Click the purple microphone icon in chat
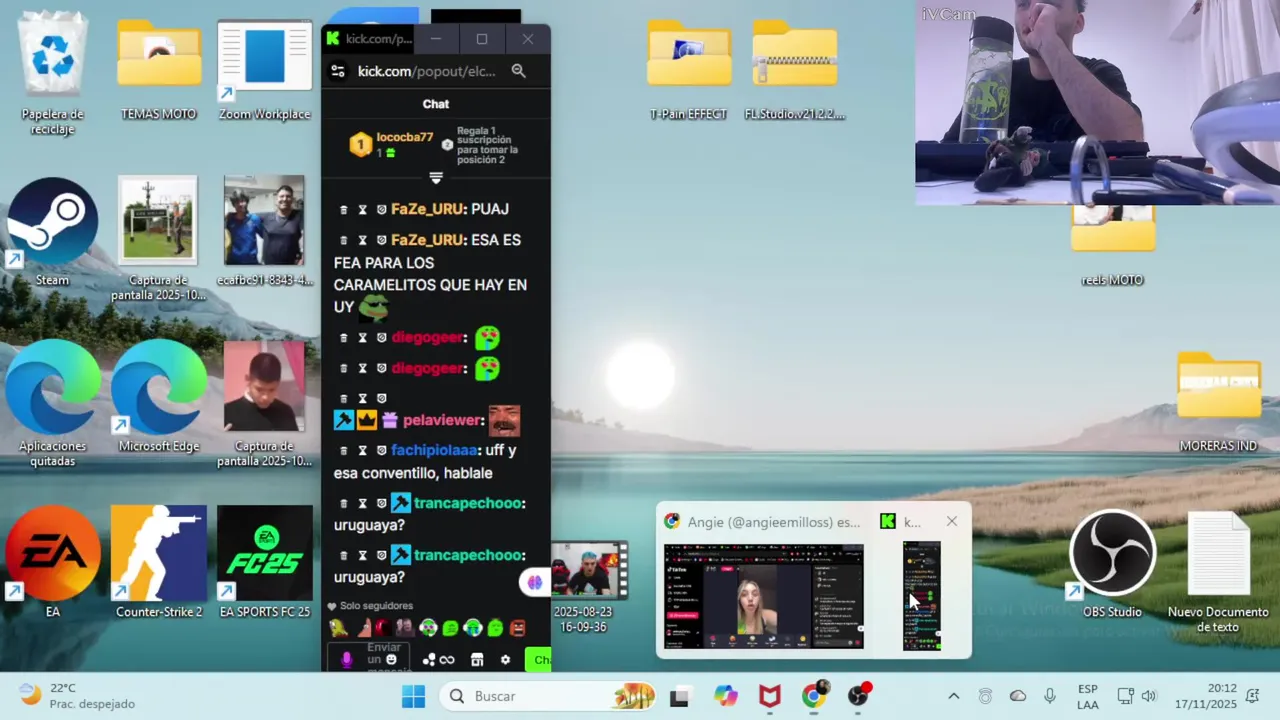The width and height of the screenshot is (1280, 720). [x=347, y=659]
